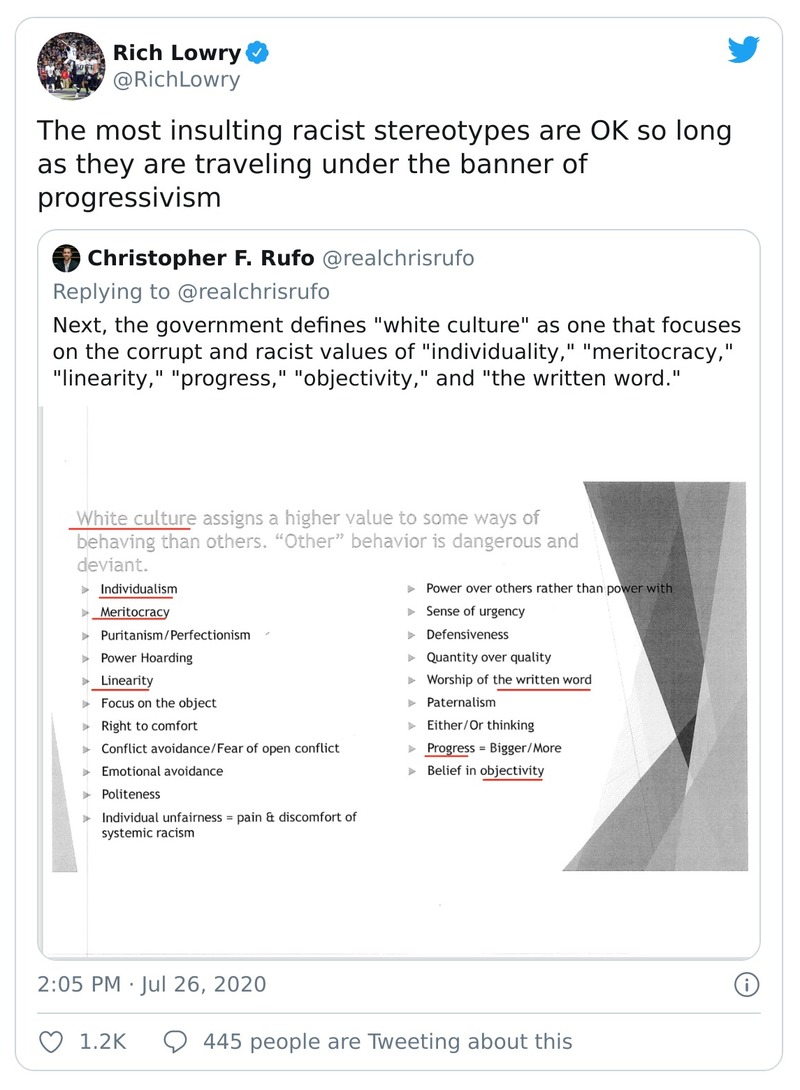This screenshot has height=1090, width=800.
Task: Click the quoted tweet text about "white culture"
Action: point(398,356)
